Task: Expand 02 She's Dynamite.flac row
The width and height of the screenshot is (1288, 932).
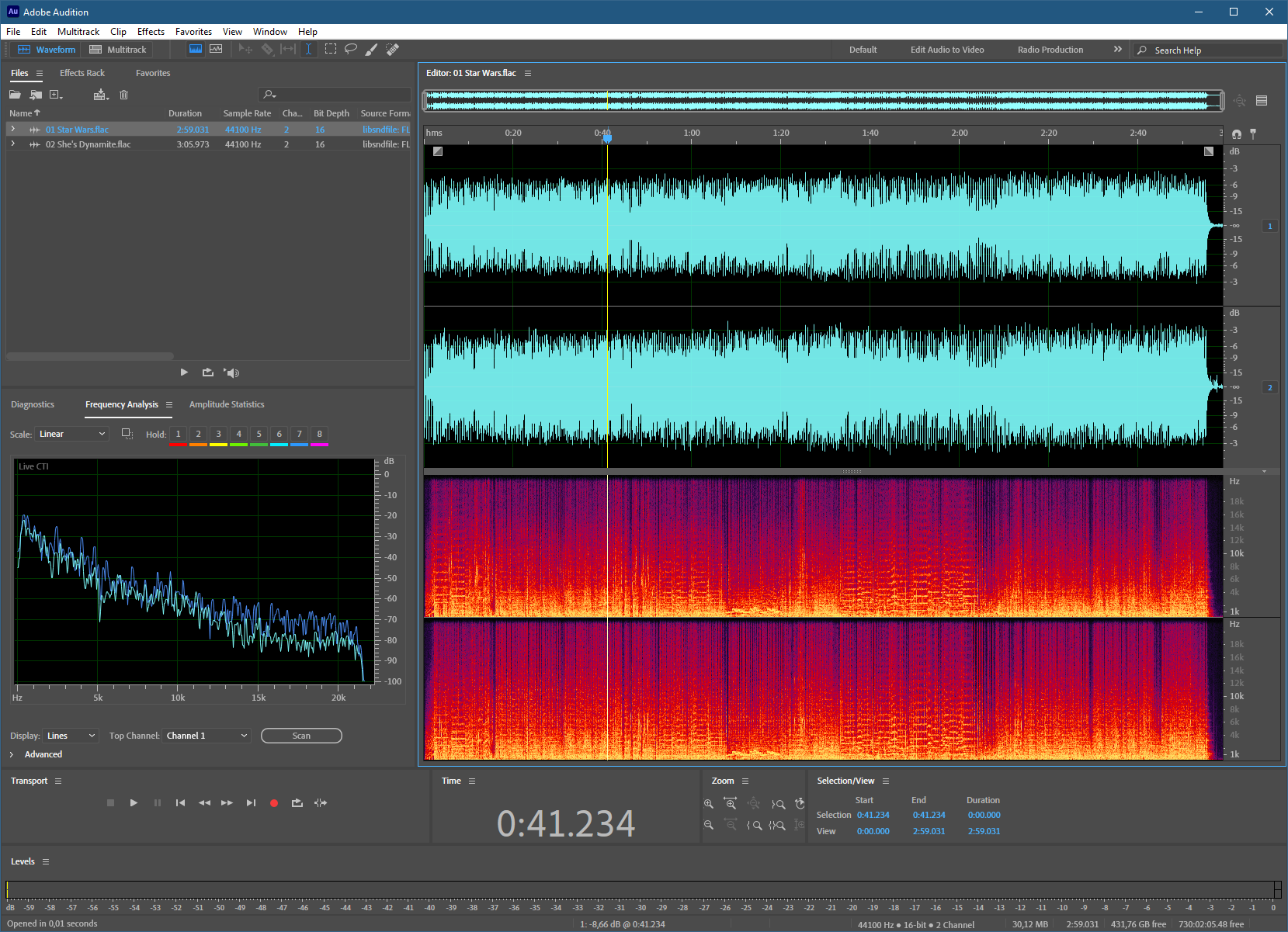Action: coord(13,144)
